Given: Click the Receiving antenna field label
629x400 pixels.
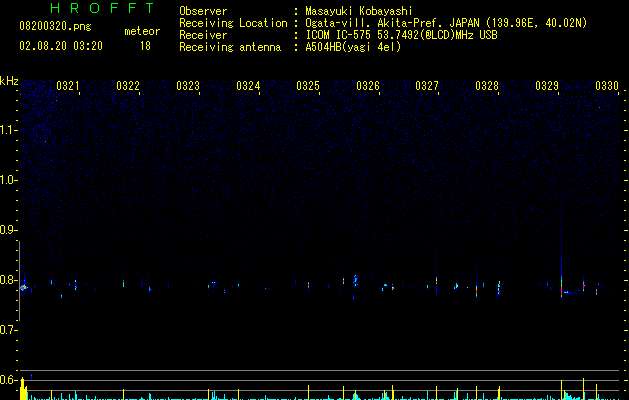Looking at the screenshot, I should coord(230,47).
